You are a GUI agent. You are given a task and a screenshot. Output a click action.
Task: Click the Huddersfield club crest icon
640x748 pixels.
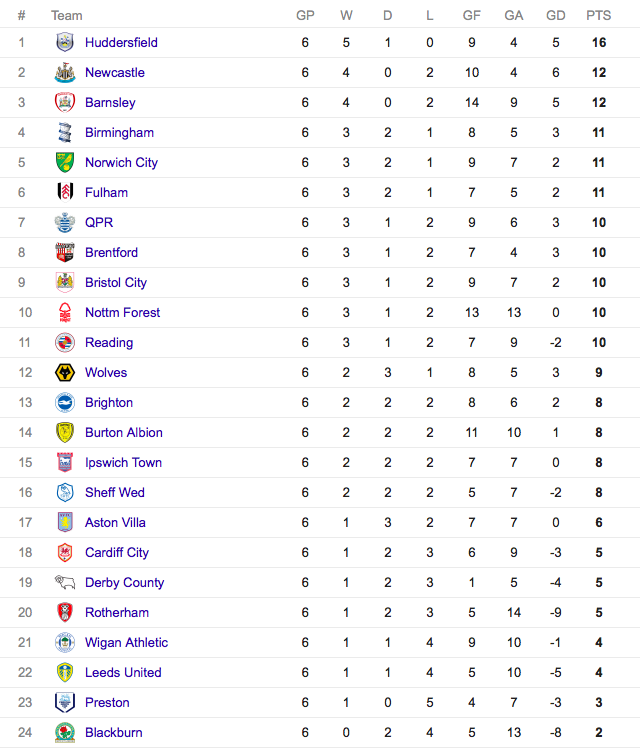(x=65, y=42)
